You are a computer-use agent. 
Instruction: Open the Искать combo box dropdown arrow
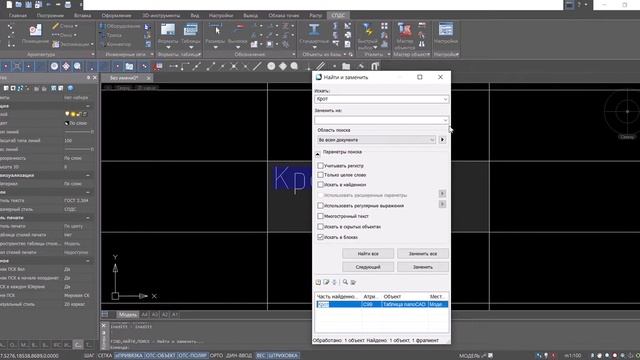point(445,99)
